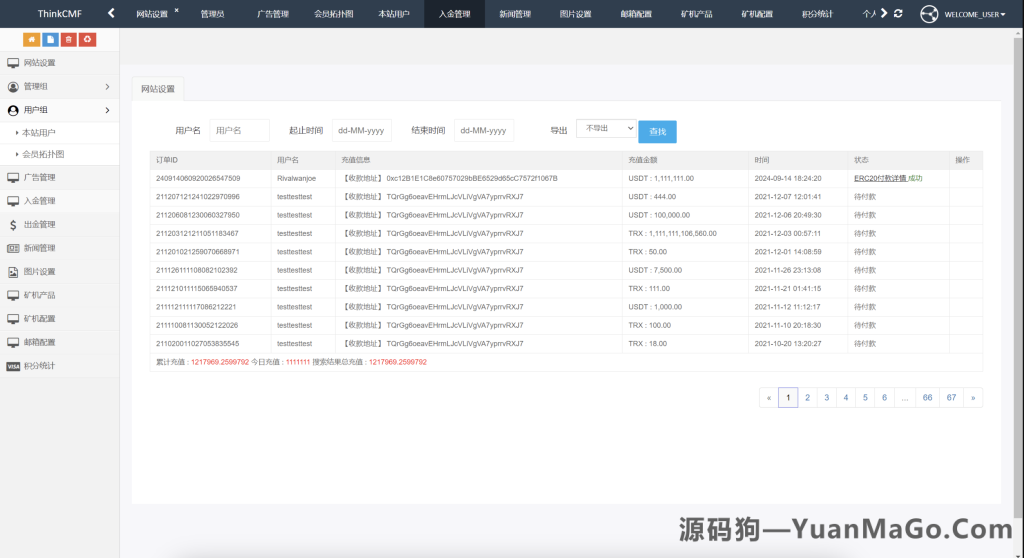Click order ID 240914060920026547509
The image size is (1024, 558).
coord(198,178)
